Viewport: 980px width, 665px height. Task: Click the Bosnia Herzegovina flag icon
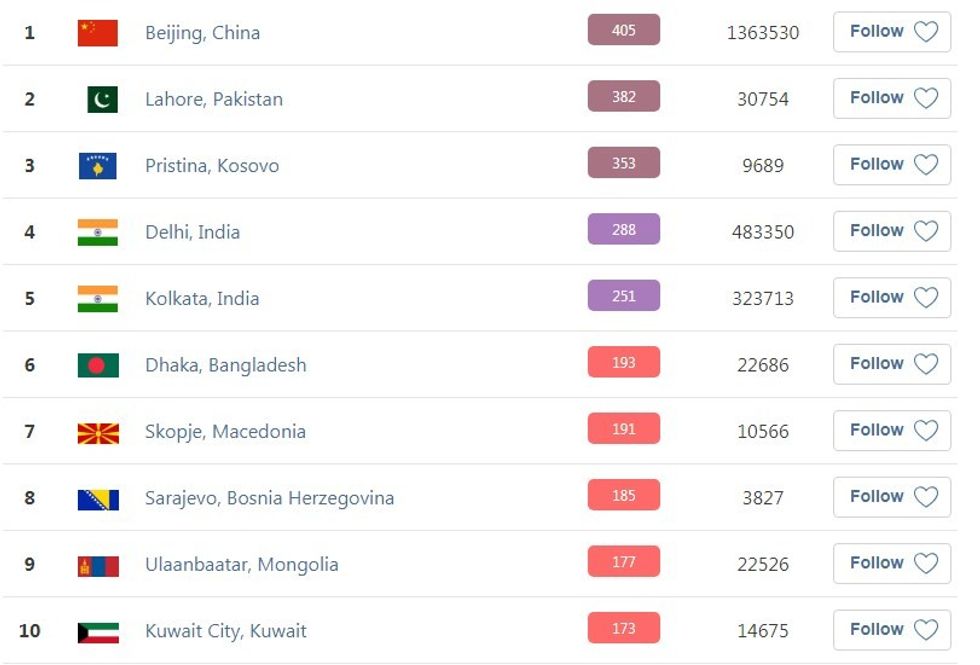[x=97, y=498]
